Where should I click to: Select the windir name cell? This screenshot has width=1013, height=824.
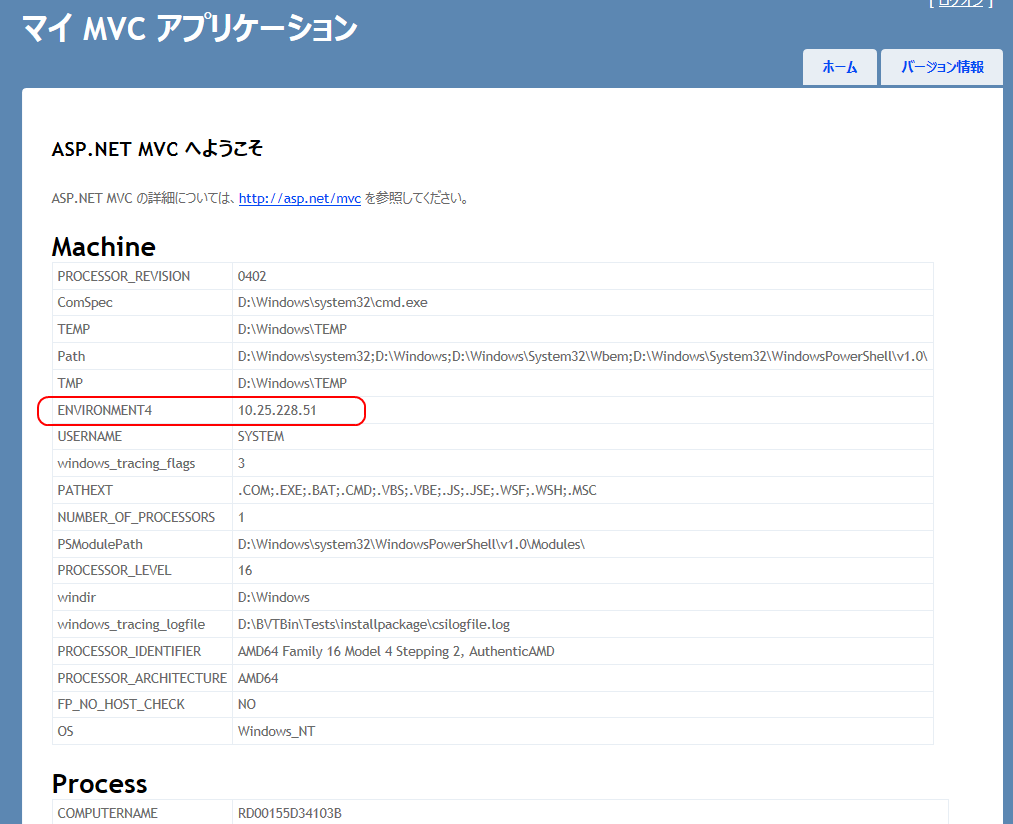(142, 597)
